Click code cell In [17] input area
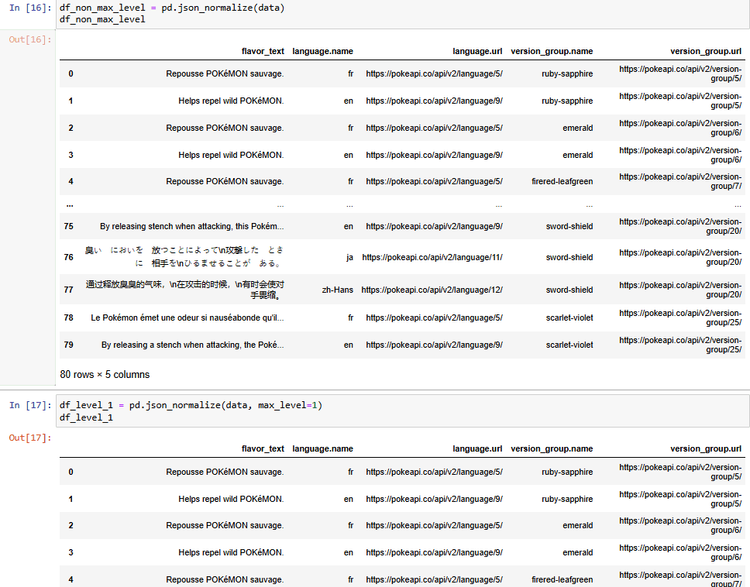The height and width of the screenshot is (587, 750). coord(402,411)
